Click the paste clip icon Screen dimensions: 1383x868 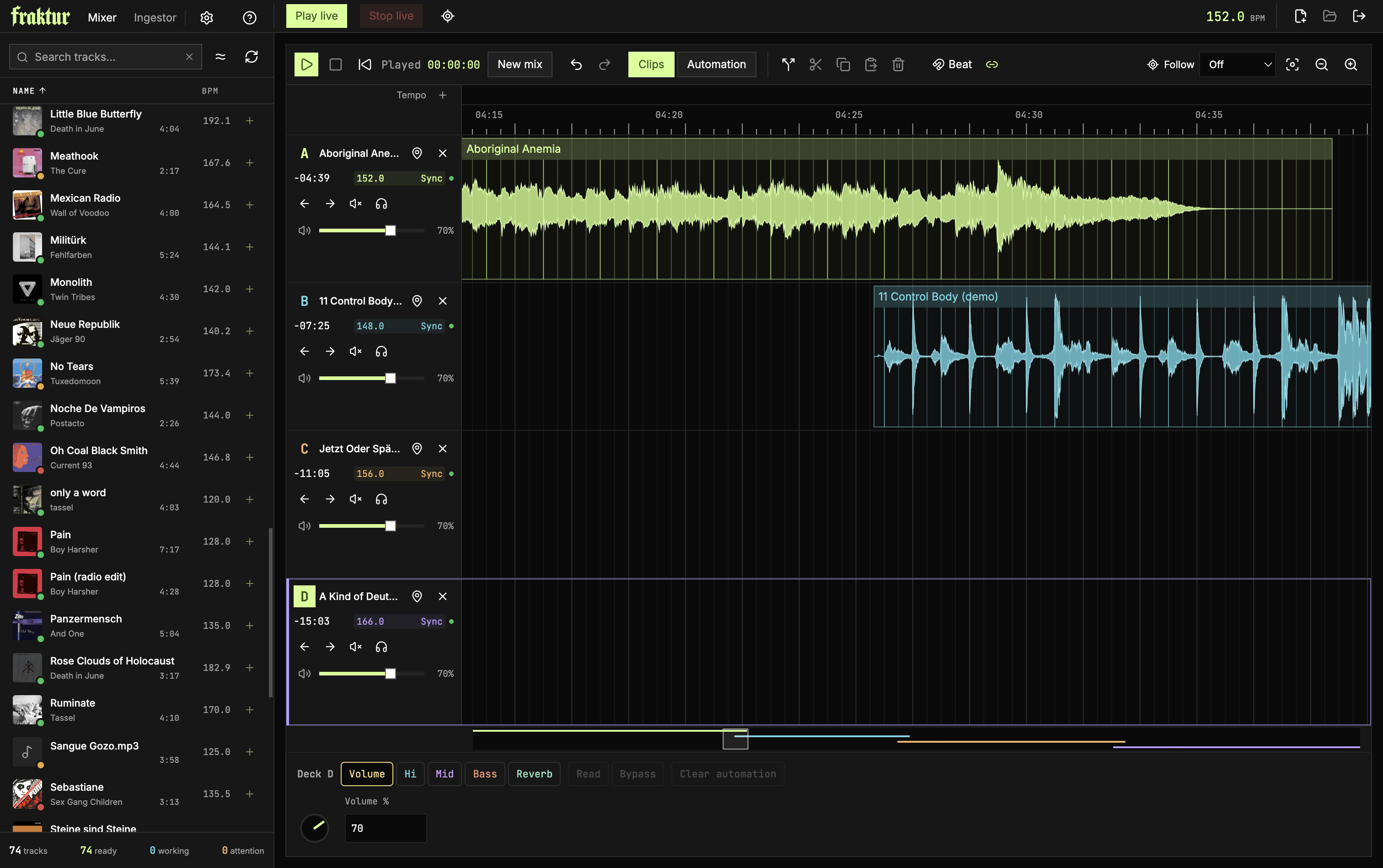(870, 64)
